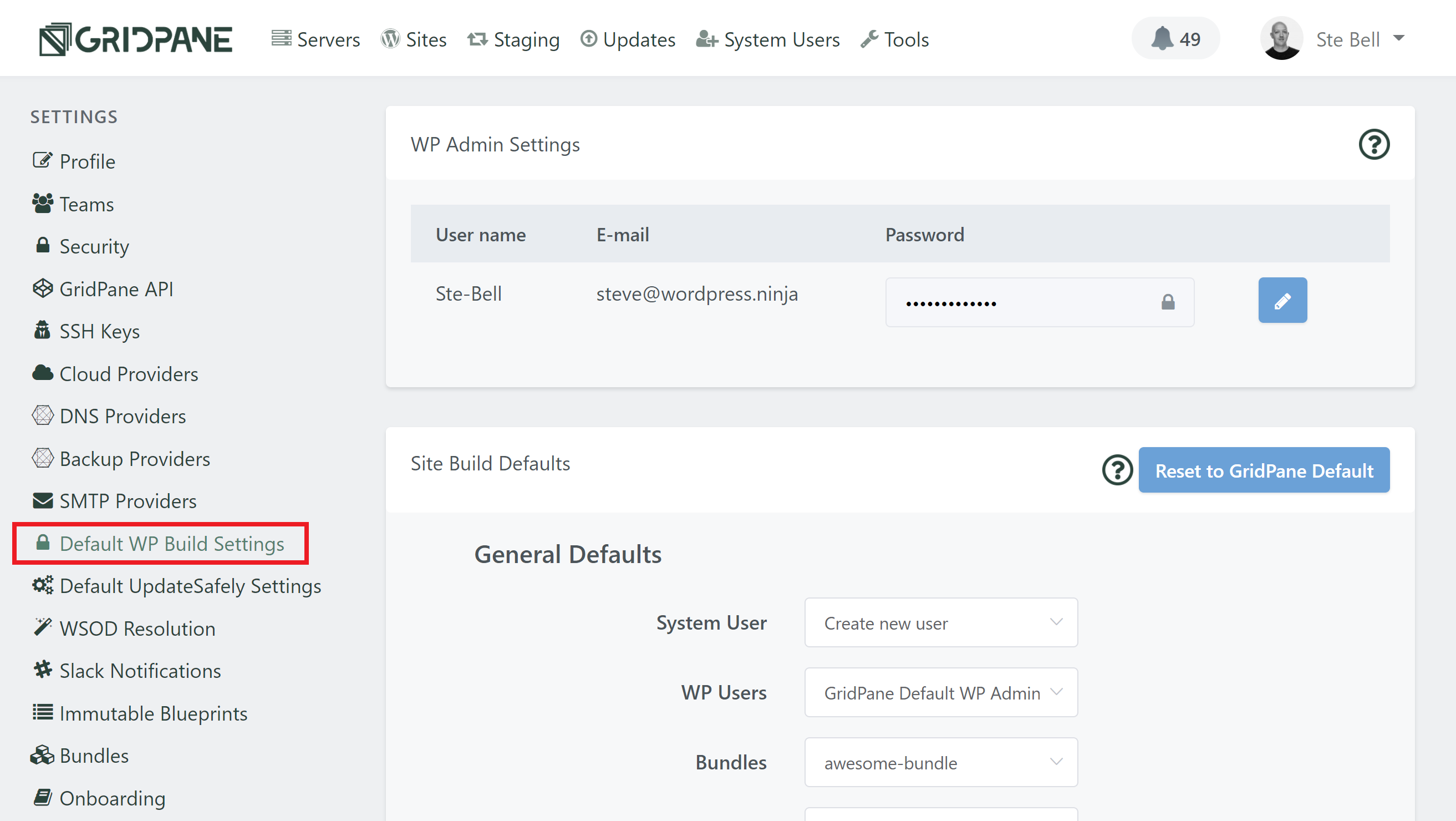The image size is (1456, 821).
Task: Click the Default UpdateSafely gears icon
Action: click(42, 585)
